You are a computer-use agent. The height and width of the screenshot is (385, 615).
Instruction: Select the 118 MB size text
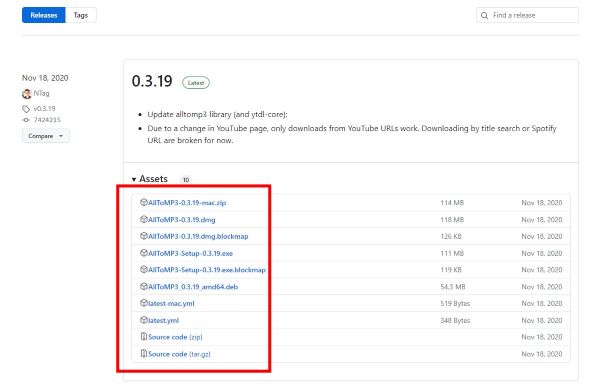(452, 220)
